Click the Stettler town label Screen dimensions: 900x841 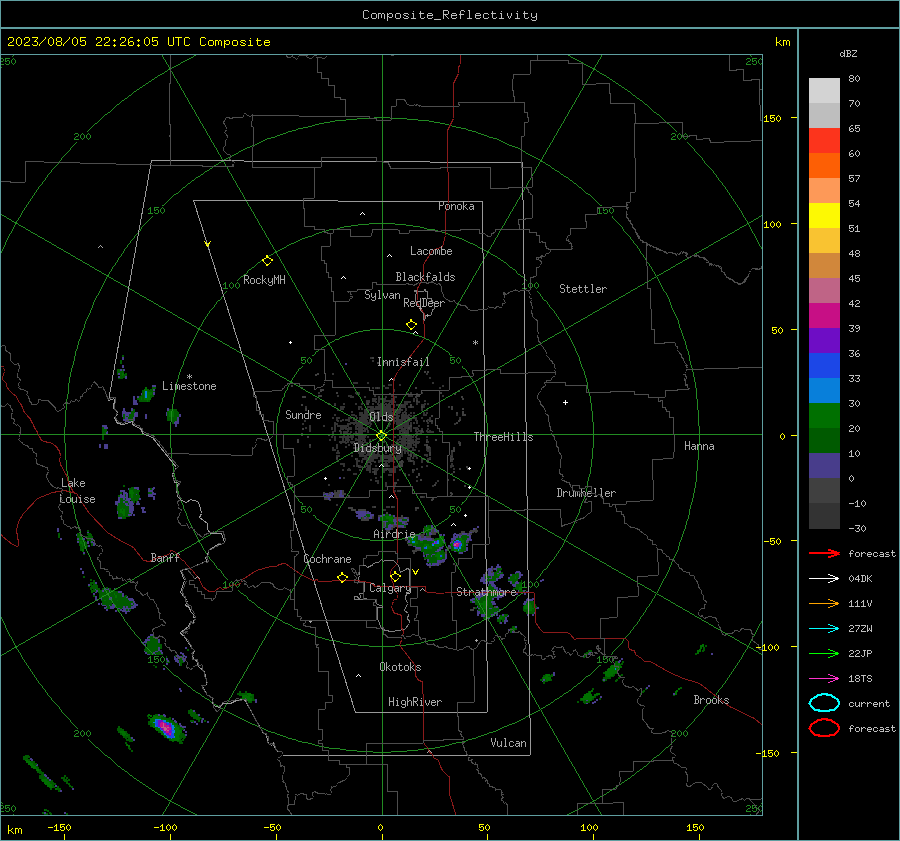pos(583,289)
